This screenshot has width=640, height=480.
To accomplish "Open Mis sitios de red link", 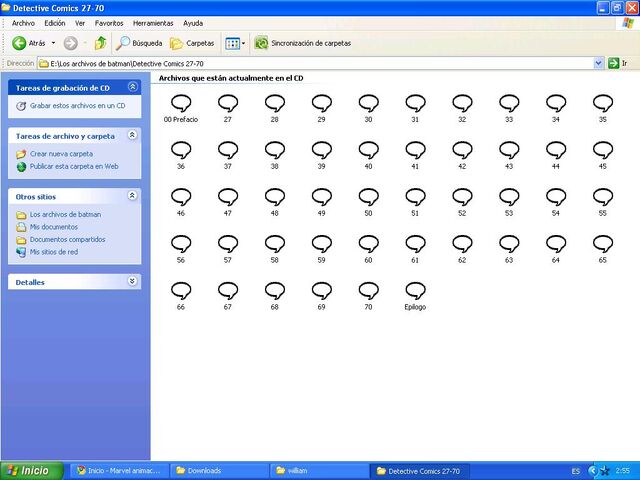I will click(x=54, y=252).
